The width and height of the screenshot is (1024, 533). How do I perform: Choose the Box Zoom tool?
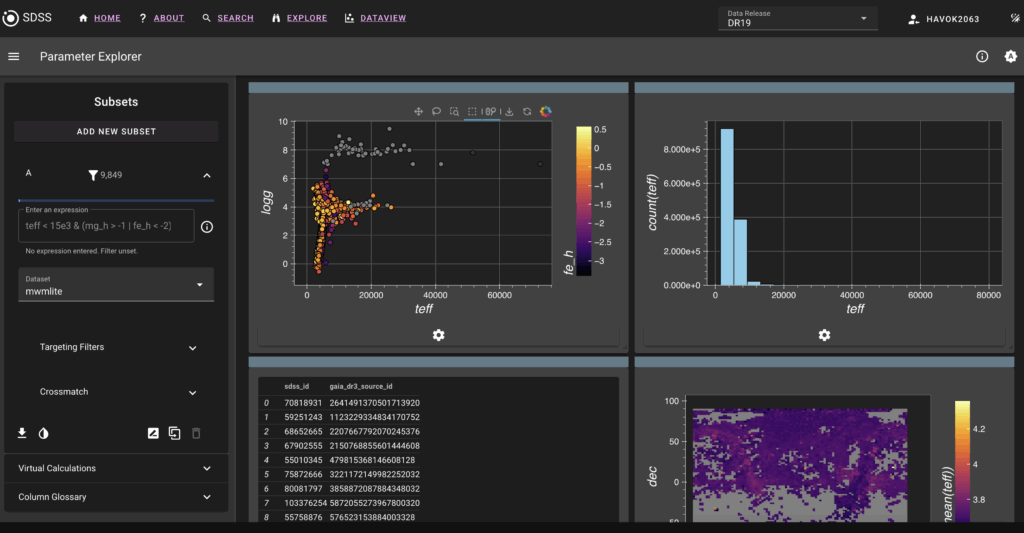[x=454, y=112]
